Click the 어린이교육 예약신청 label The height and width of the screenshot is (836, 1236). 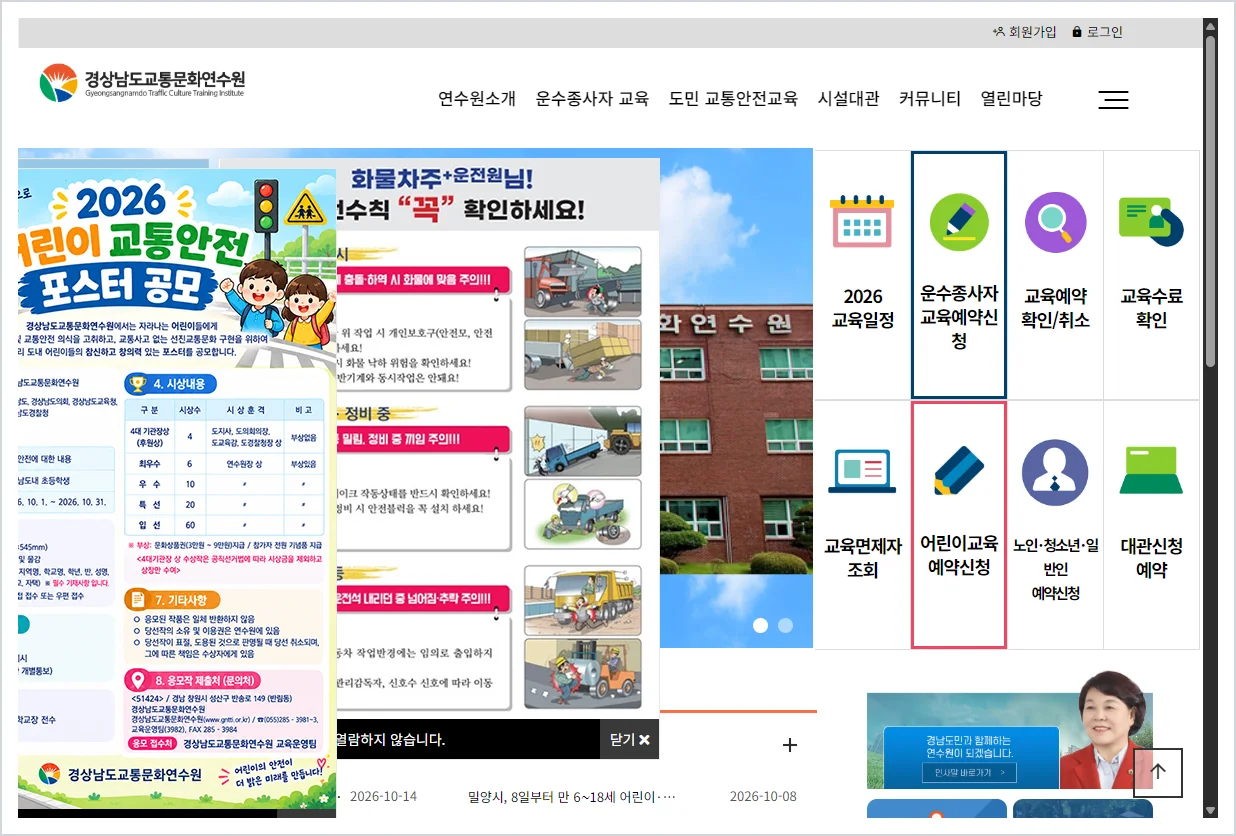[959, 555]
